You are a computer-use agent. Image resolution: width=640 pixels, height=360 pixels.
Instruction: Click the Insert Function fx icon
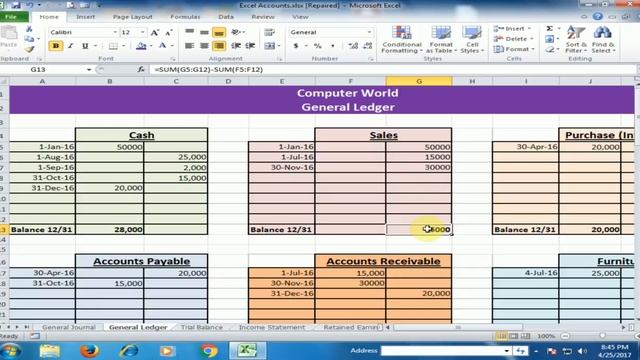(141, 69)
